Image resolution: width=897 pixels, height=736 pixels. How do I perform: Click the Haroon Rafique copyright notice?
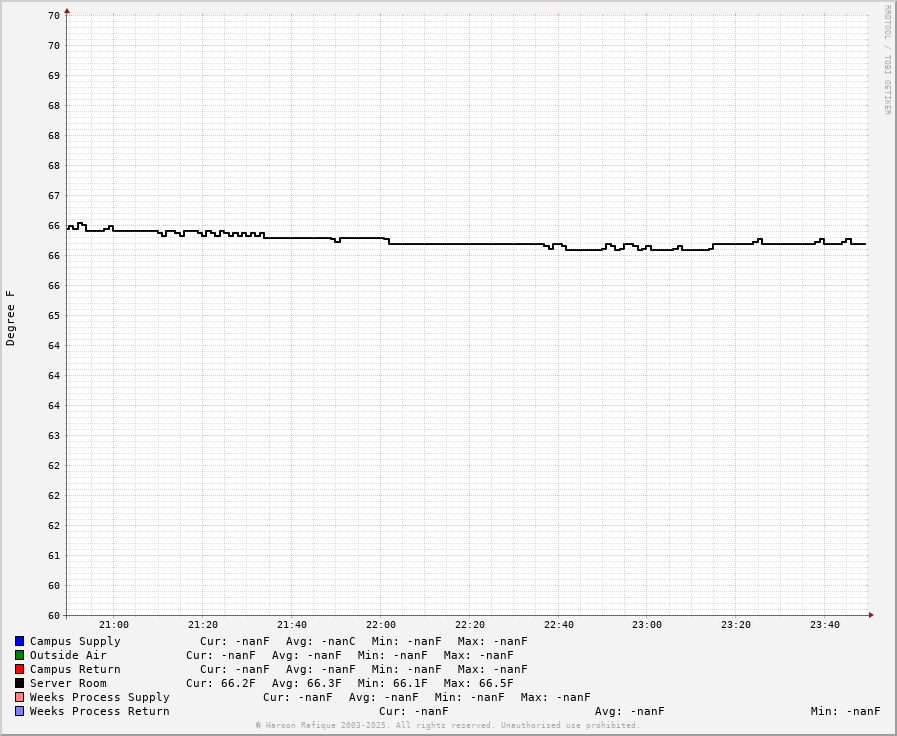click(x=447, y=725)
